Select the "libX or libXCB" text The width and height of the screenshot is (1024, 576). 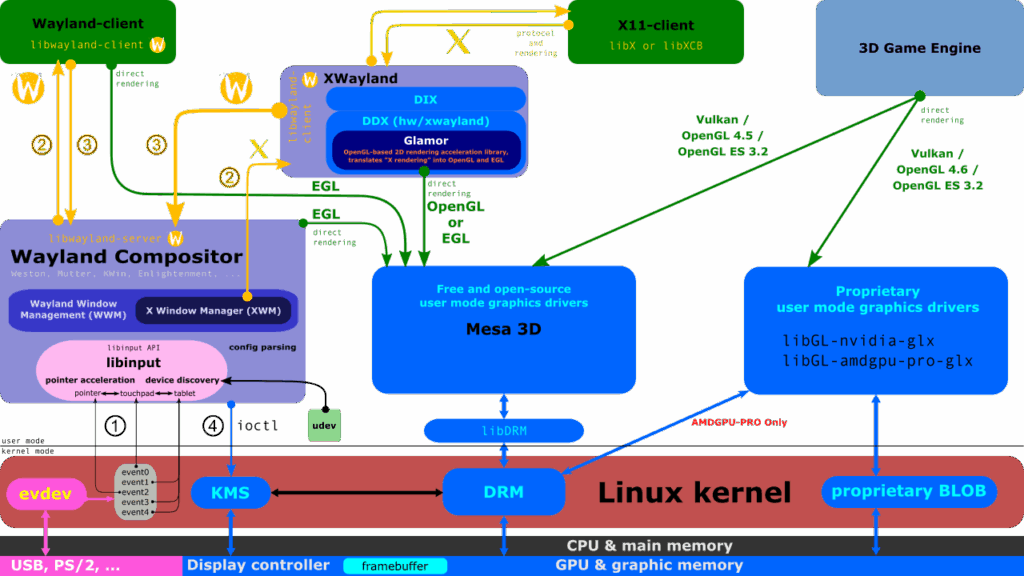coord(656,46)
